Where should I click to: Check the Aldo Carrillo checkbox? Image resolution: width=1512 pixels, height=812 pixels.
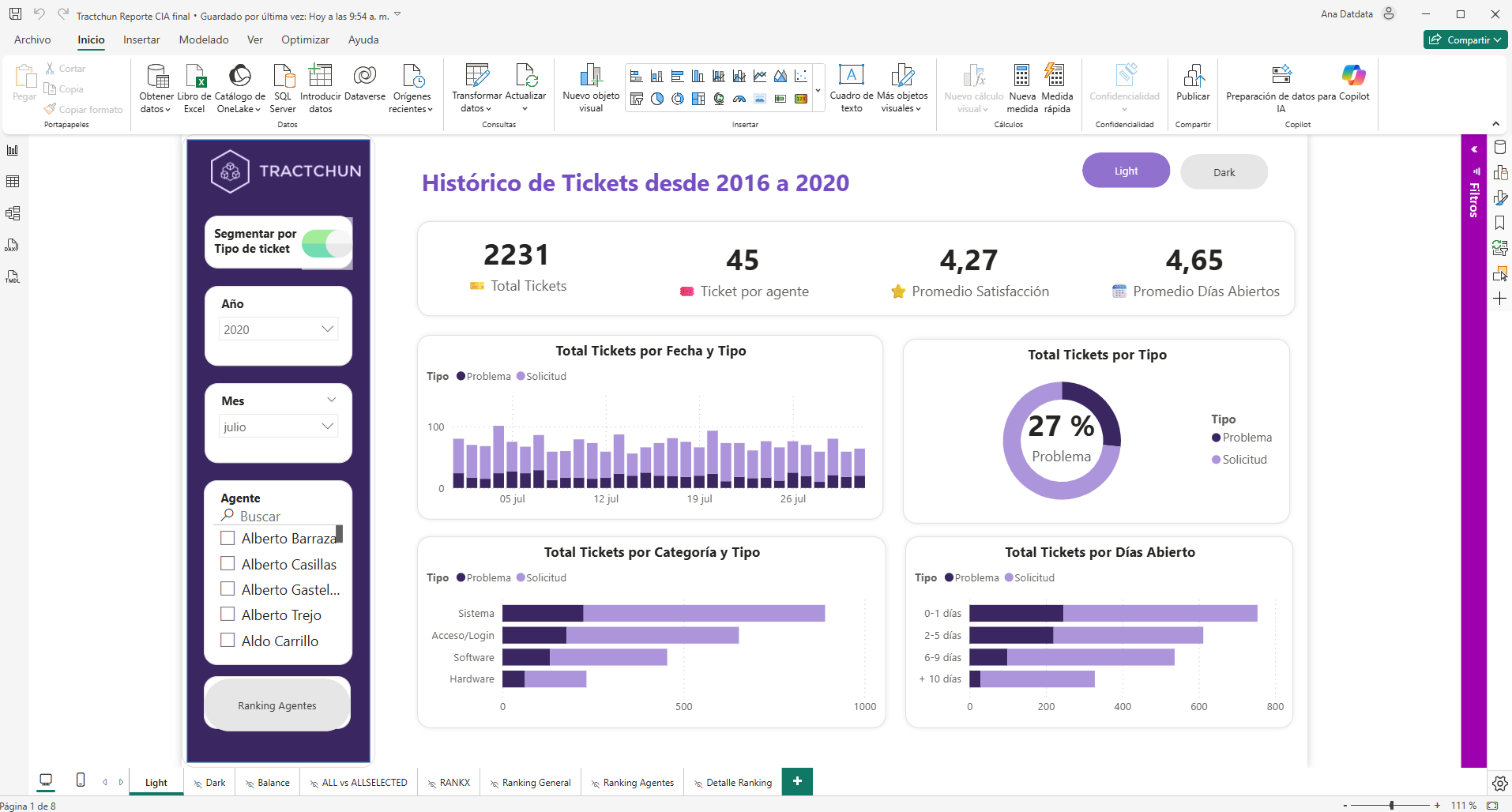click(x=228, y=641)
